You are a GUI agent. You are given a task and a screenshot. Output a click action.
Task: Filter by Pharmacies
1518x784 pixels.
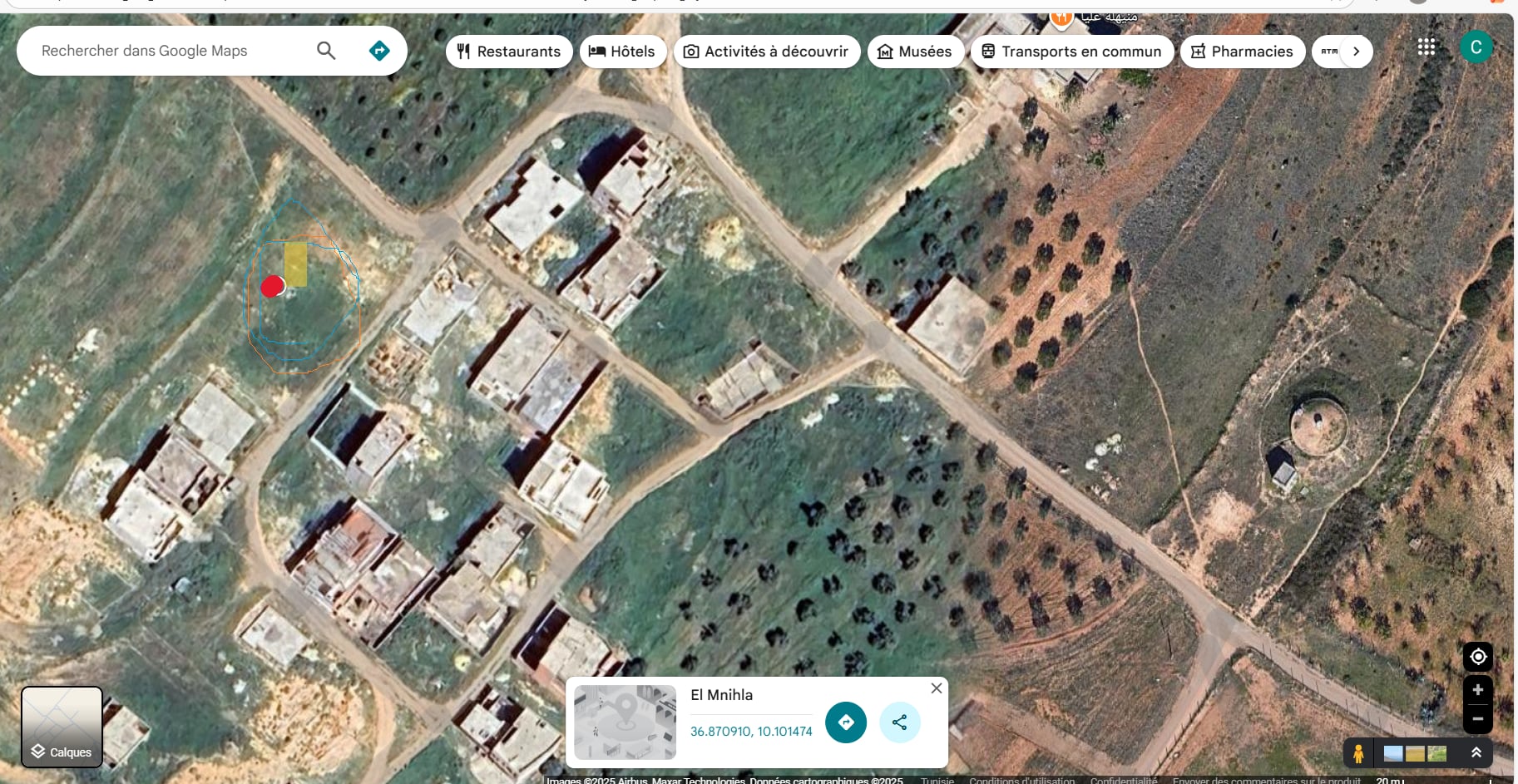coord(1242,52)
